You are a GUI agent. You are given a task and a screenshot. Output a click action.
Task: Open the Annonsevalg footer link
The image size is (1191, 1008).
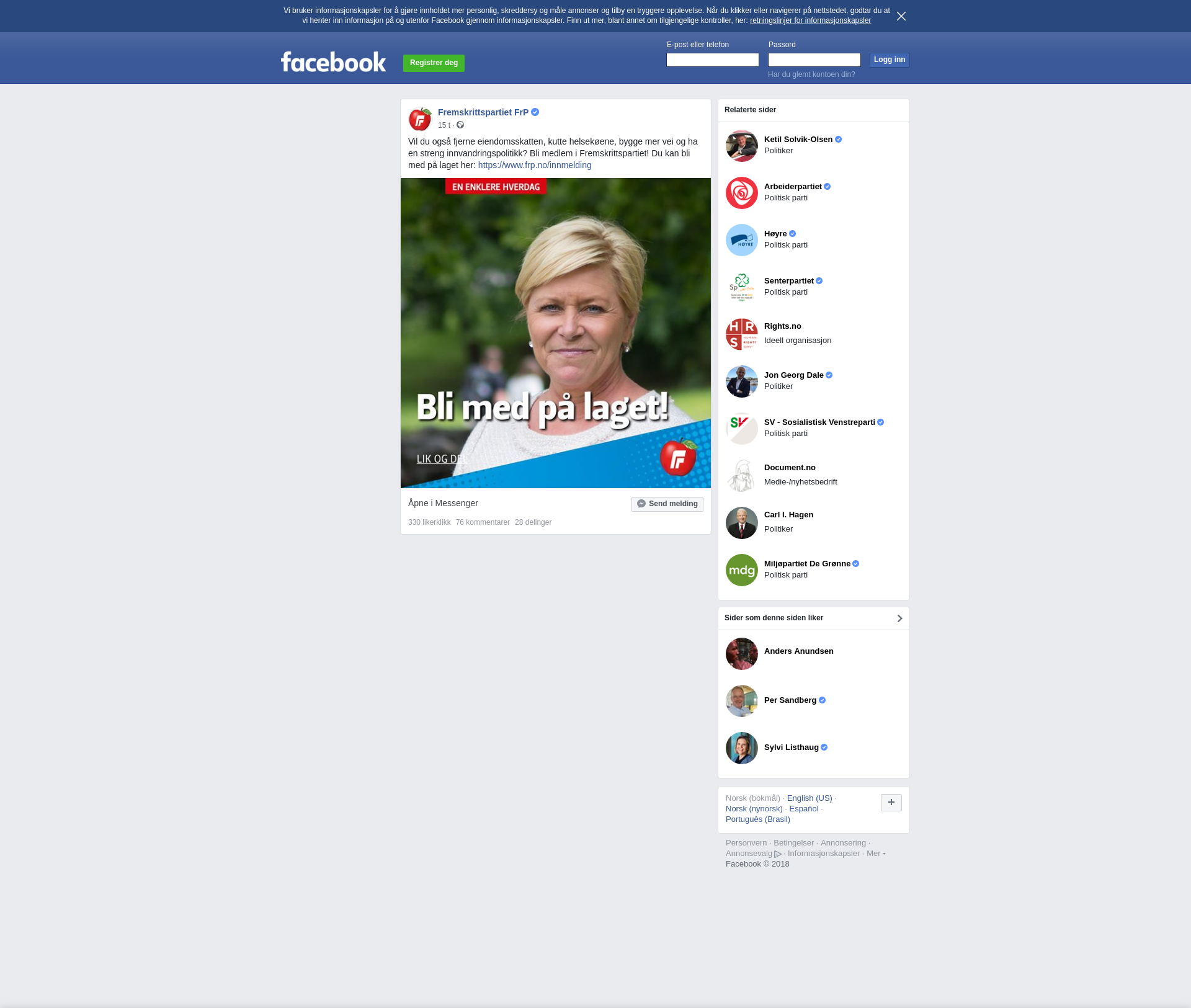[x=753, y=854]
